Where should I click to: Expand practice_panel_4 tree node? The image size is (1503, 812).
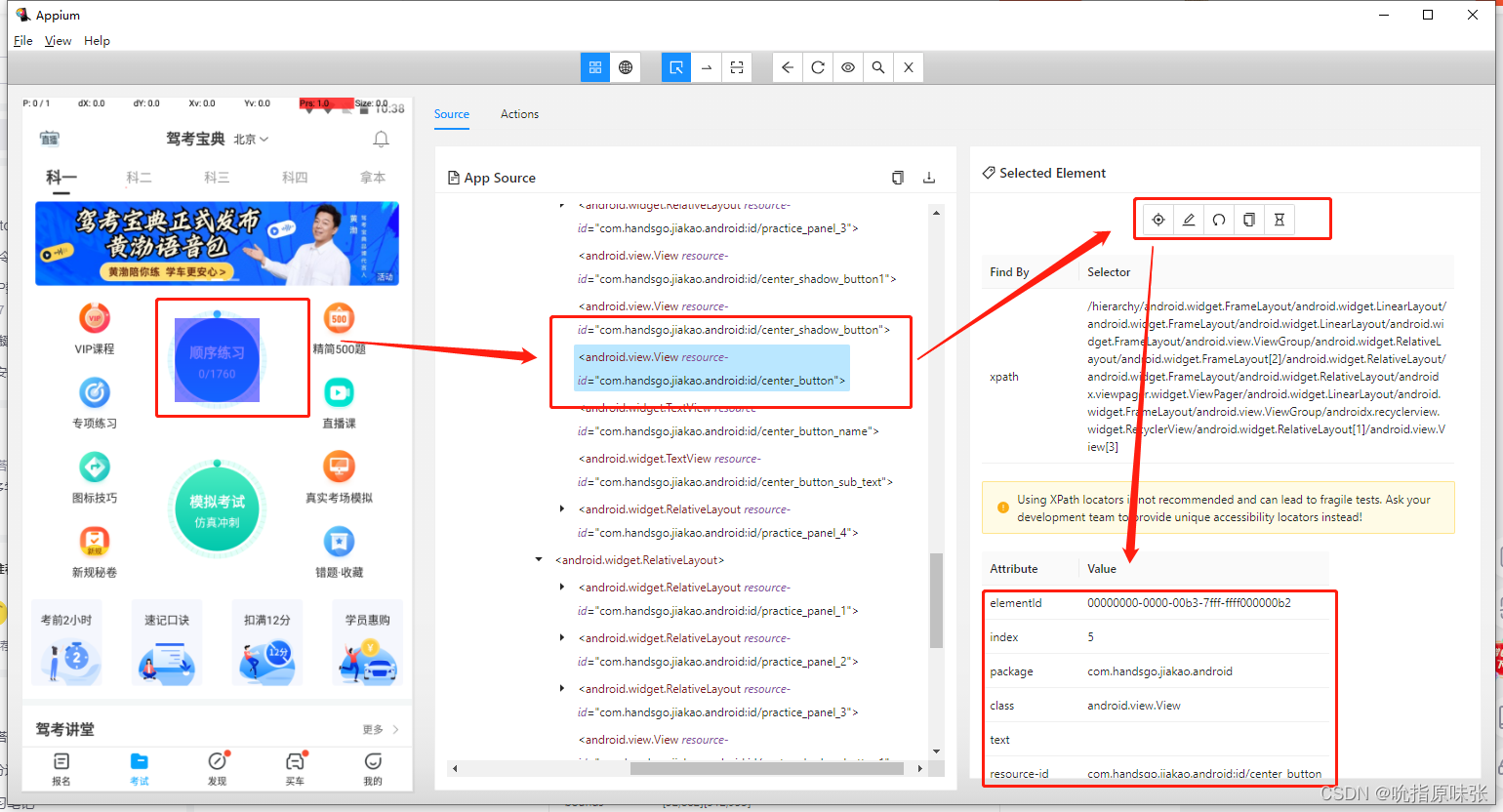coord(561,508)
